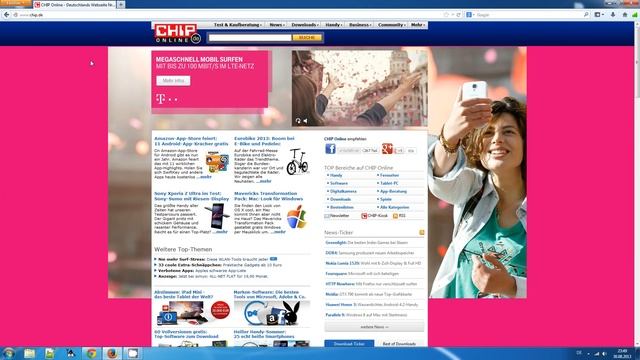
Task: Expand the Mehr navigation menu
Action: point(418,25)
